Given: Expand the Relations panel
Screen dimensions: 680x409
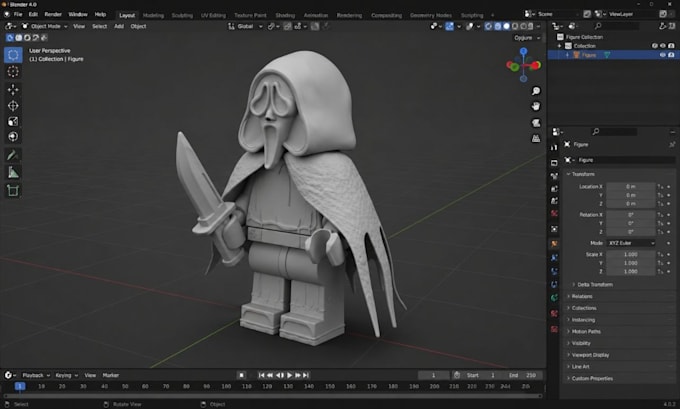Looking at the screenshot, I should (569, 296).
